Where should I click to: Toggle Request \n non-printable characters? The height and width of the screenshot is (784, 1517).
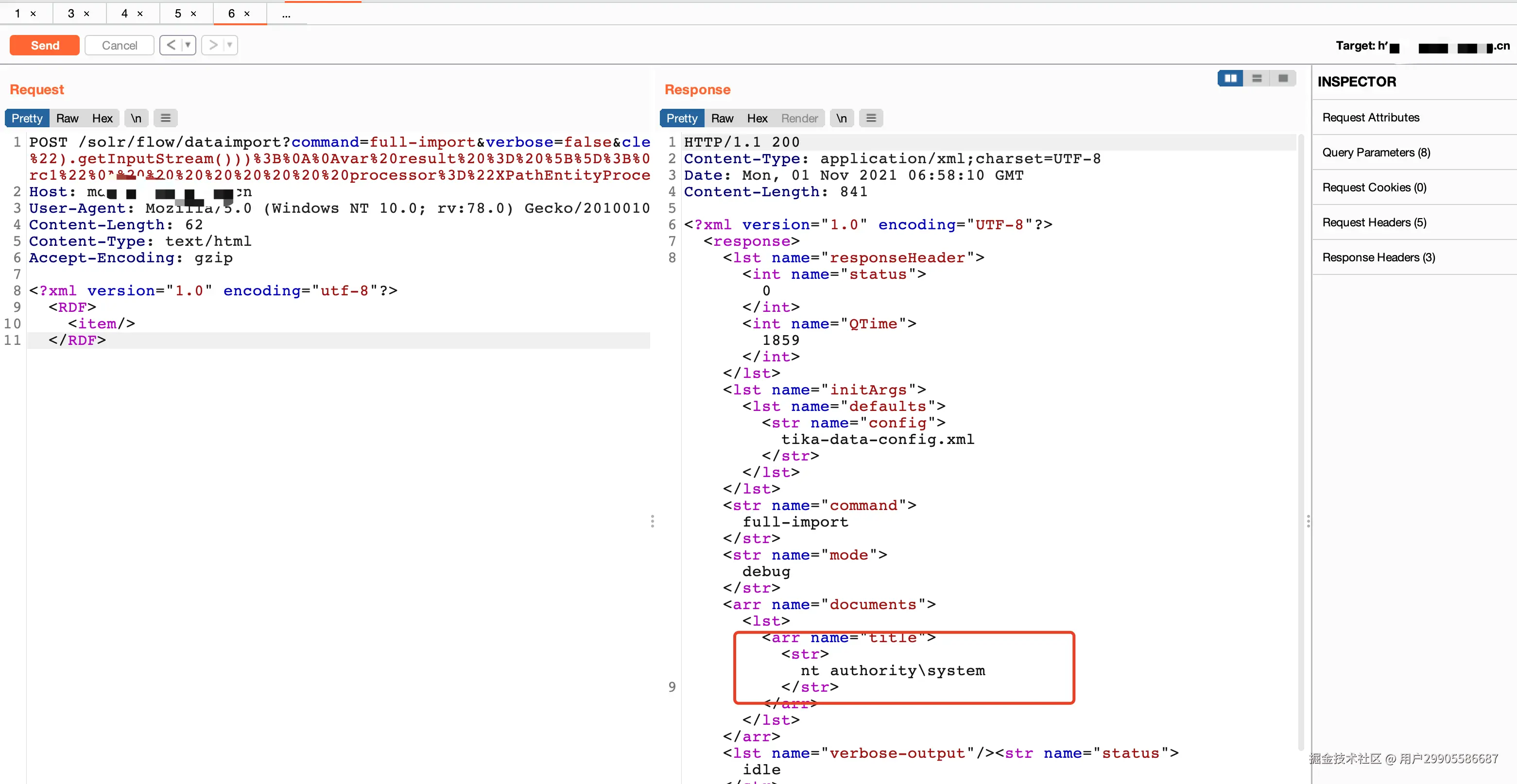click(x=136, y=119)
